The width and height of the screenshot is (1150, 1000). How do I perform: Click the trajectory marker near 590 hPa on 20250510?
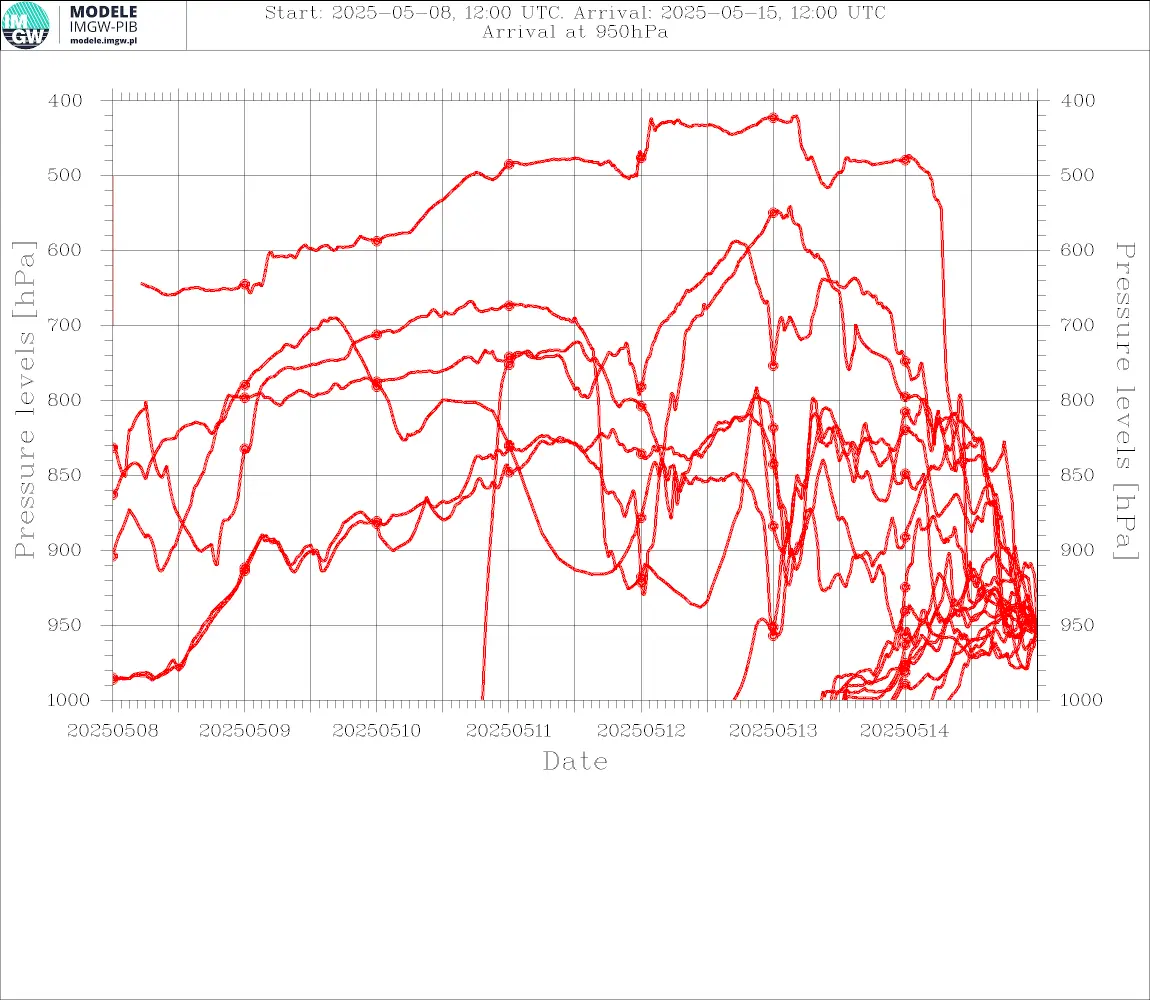[x=377, y=241]
